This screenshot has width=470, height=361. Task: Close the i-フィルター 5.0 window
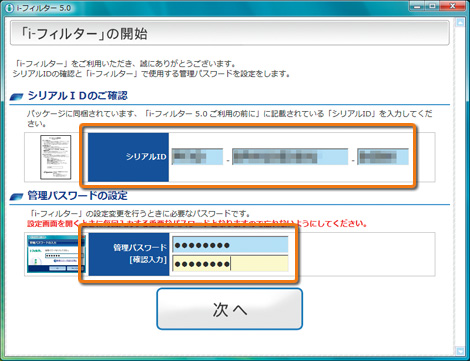[x=453, y=6]
